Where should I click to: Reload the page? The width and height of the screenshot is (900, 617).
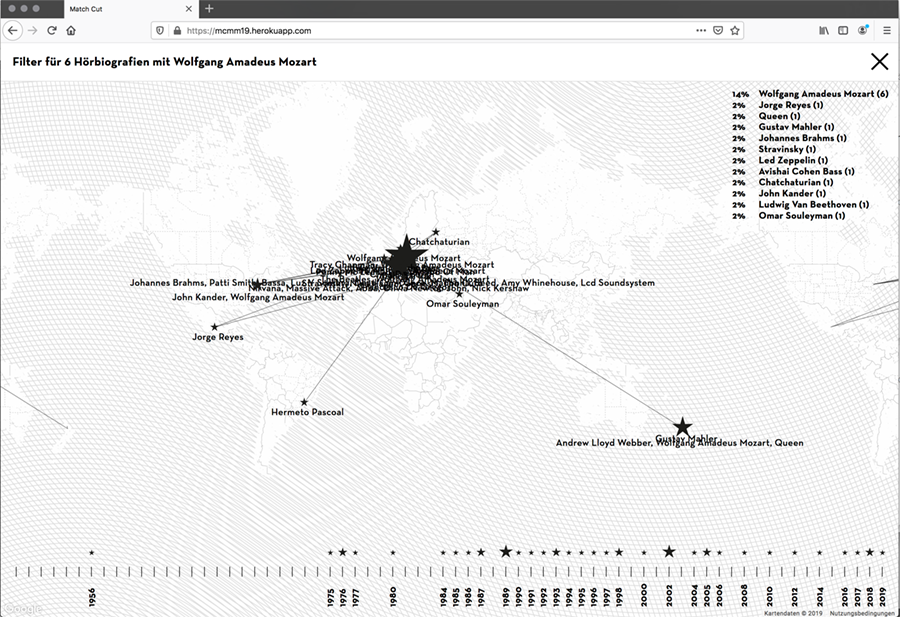click(x=52, y=30)
